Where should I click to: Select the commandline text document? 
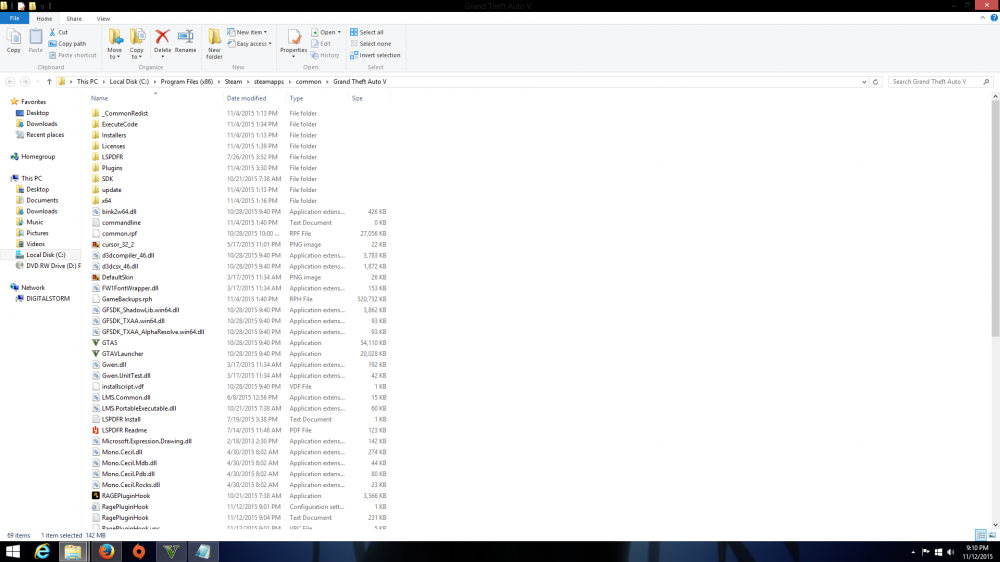click(121, 223)
